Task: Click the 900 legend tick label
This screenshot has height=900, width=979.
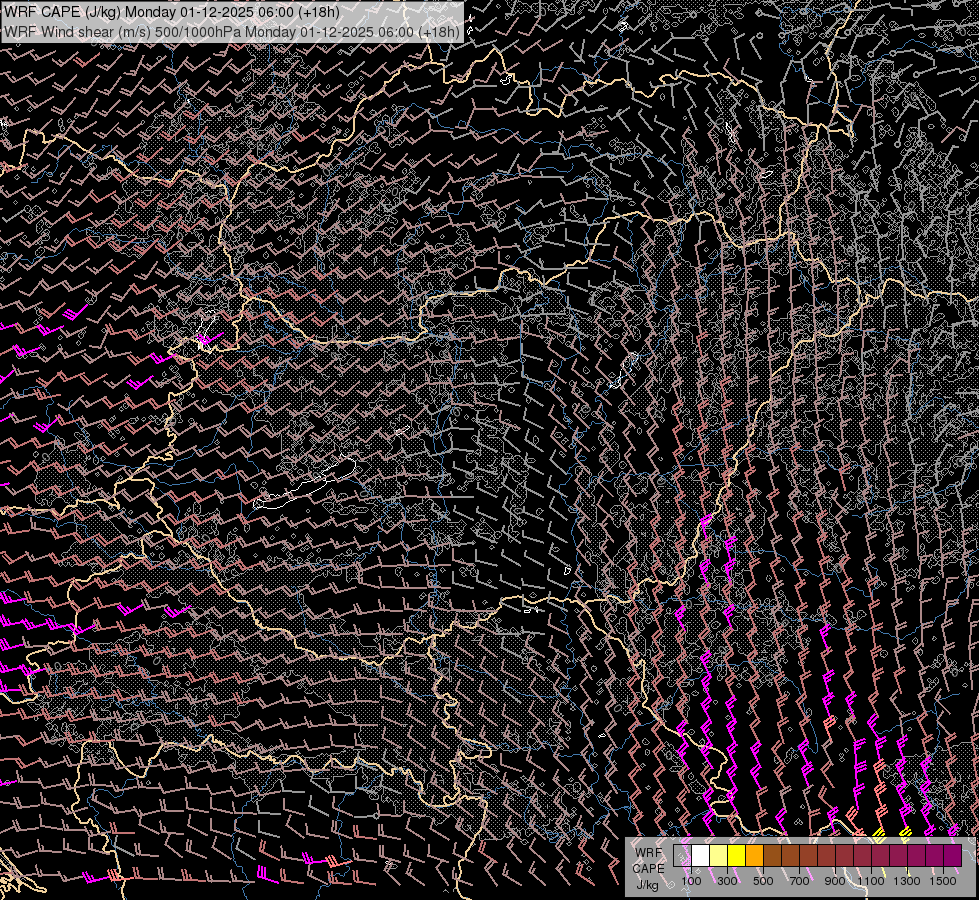Action: coord(835,881)
